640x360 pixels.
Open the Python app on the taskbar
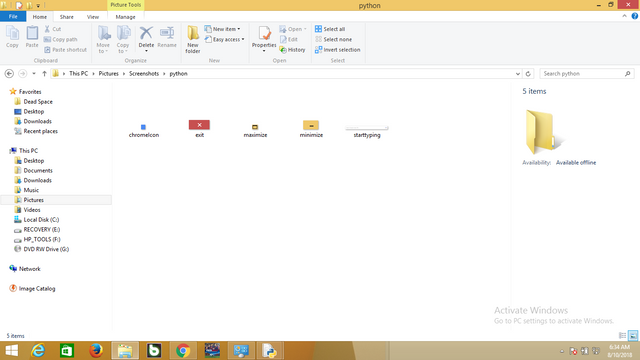tap(270, 351)
